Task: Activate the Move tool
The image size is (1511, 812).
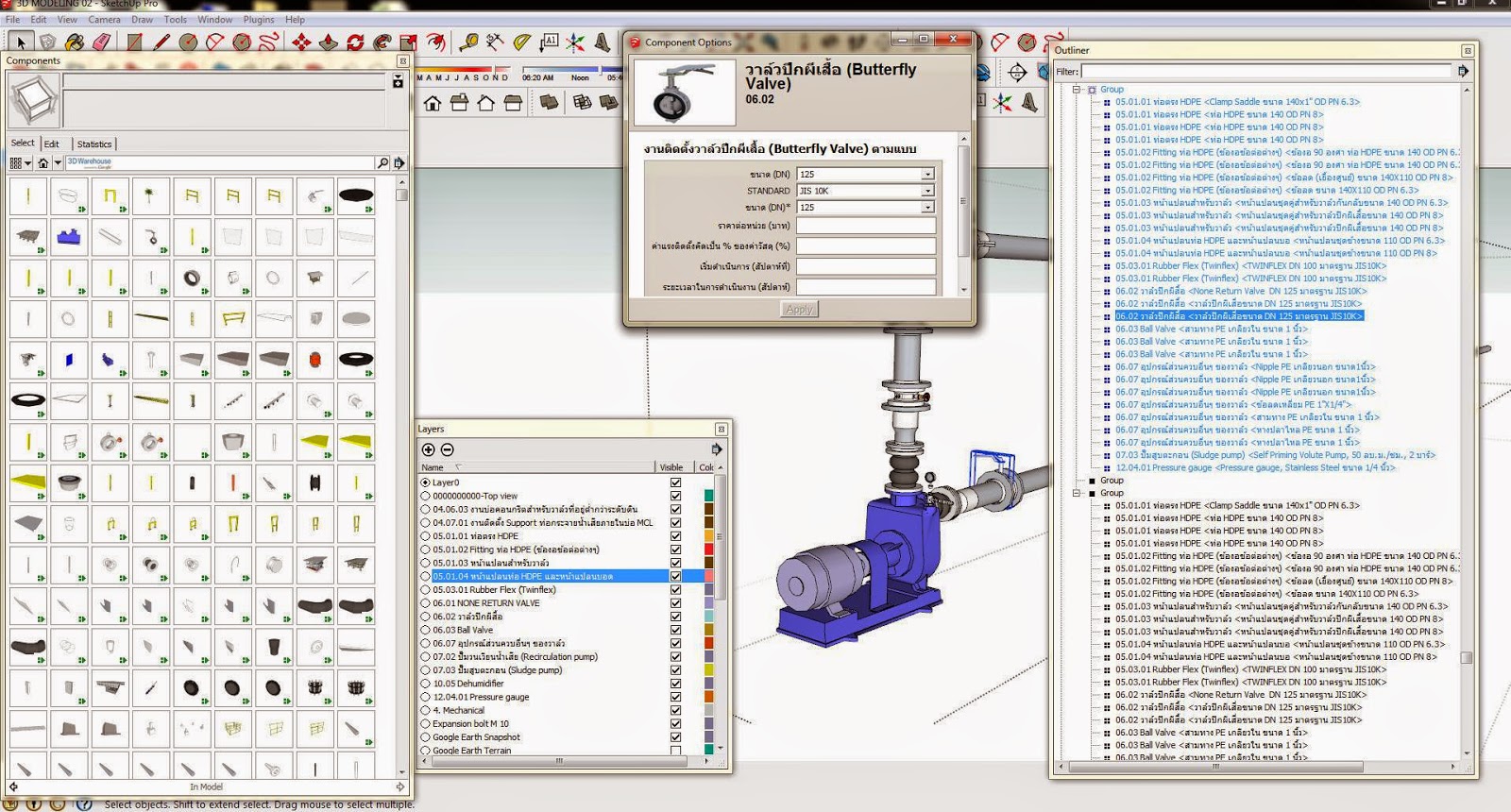Action: click(x=301, y=42)
